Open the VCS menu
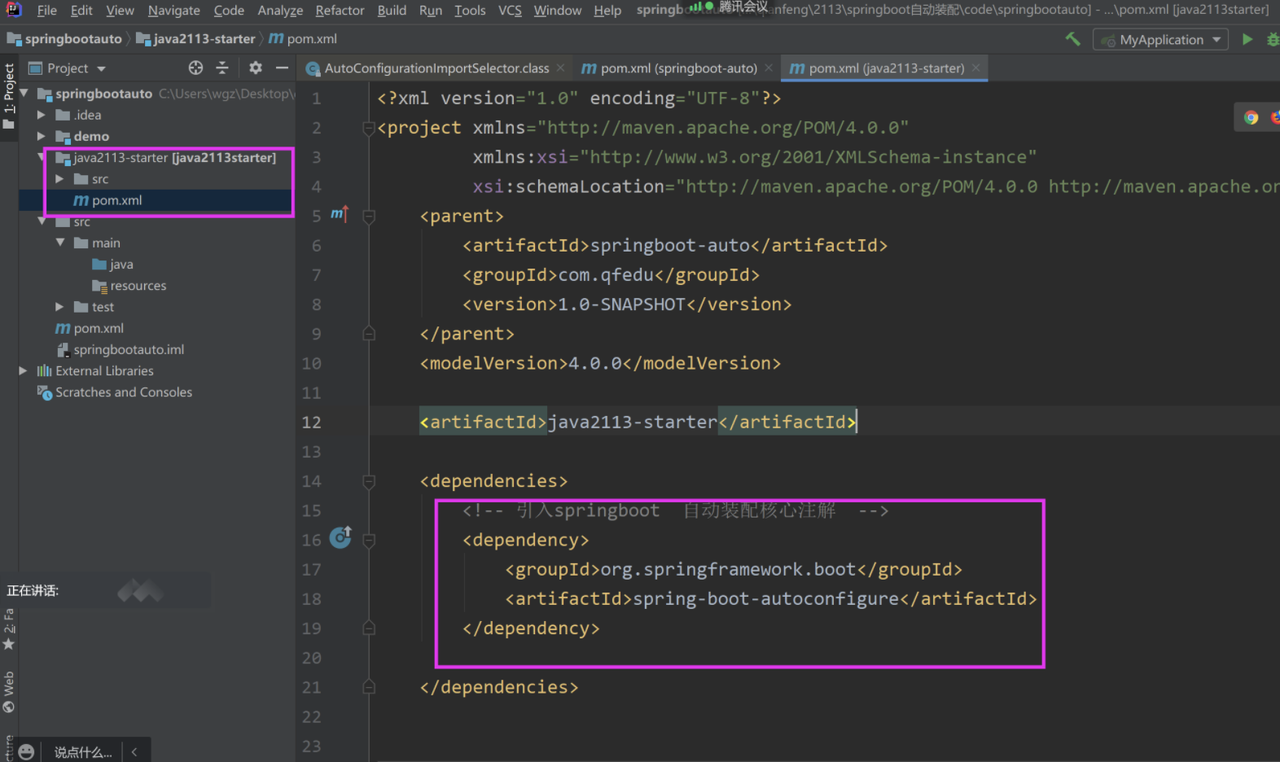The image size is (1280, 762). coord(510,10)
